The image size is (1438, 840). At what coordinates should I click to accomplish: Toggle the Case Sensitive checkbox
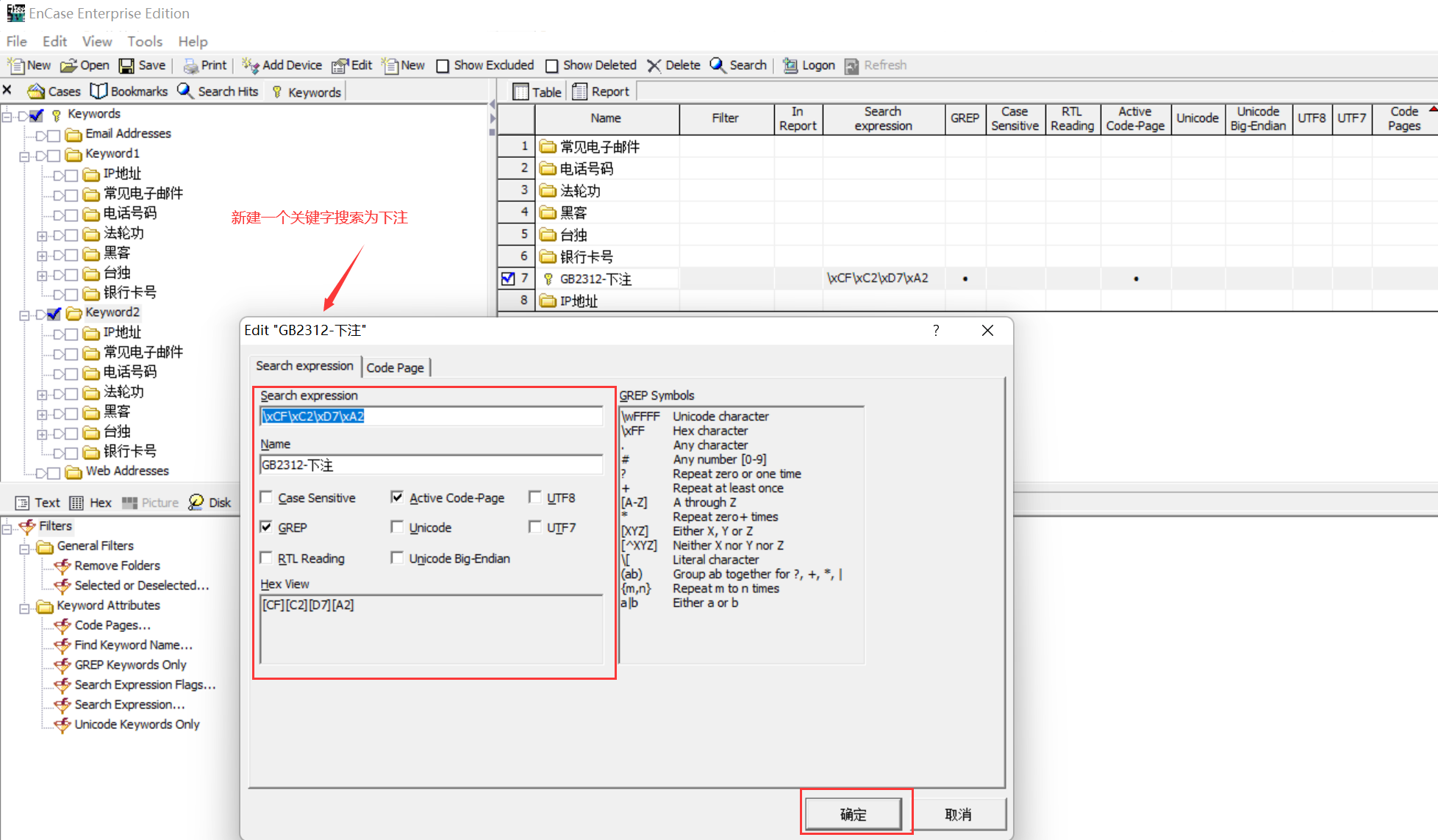point(266,498)
